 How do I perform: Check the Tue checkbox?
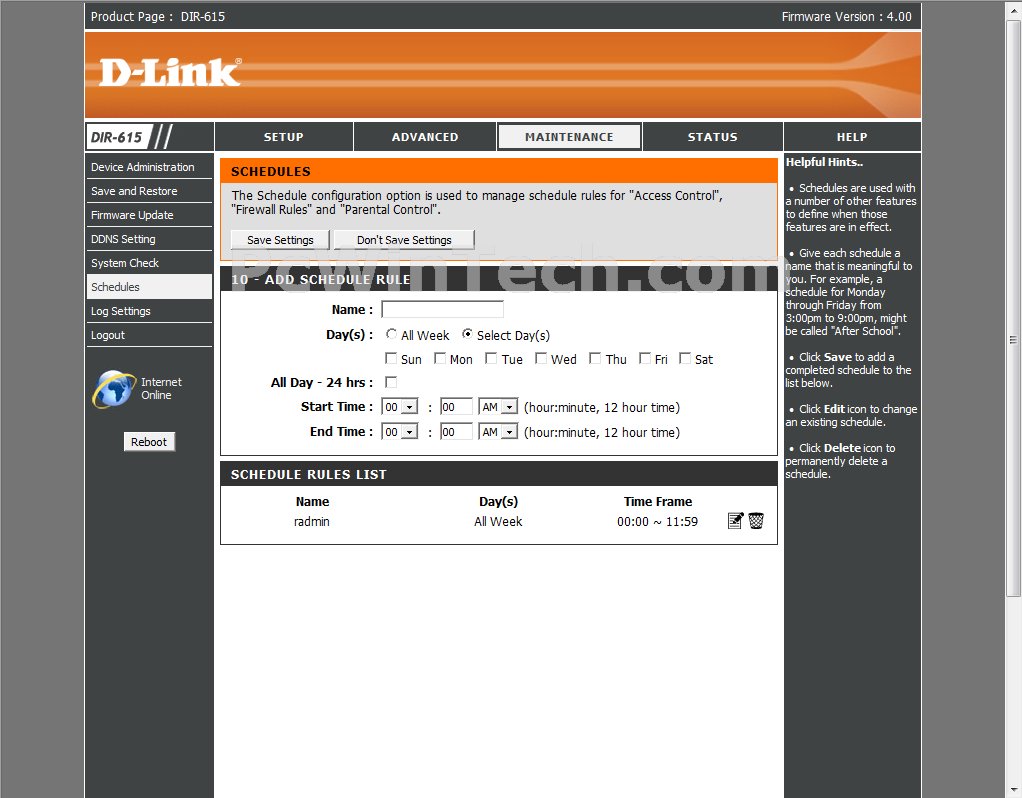pos(491,358)
